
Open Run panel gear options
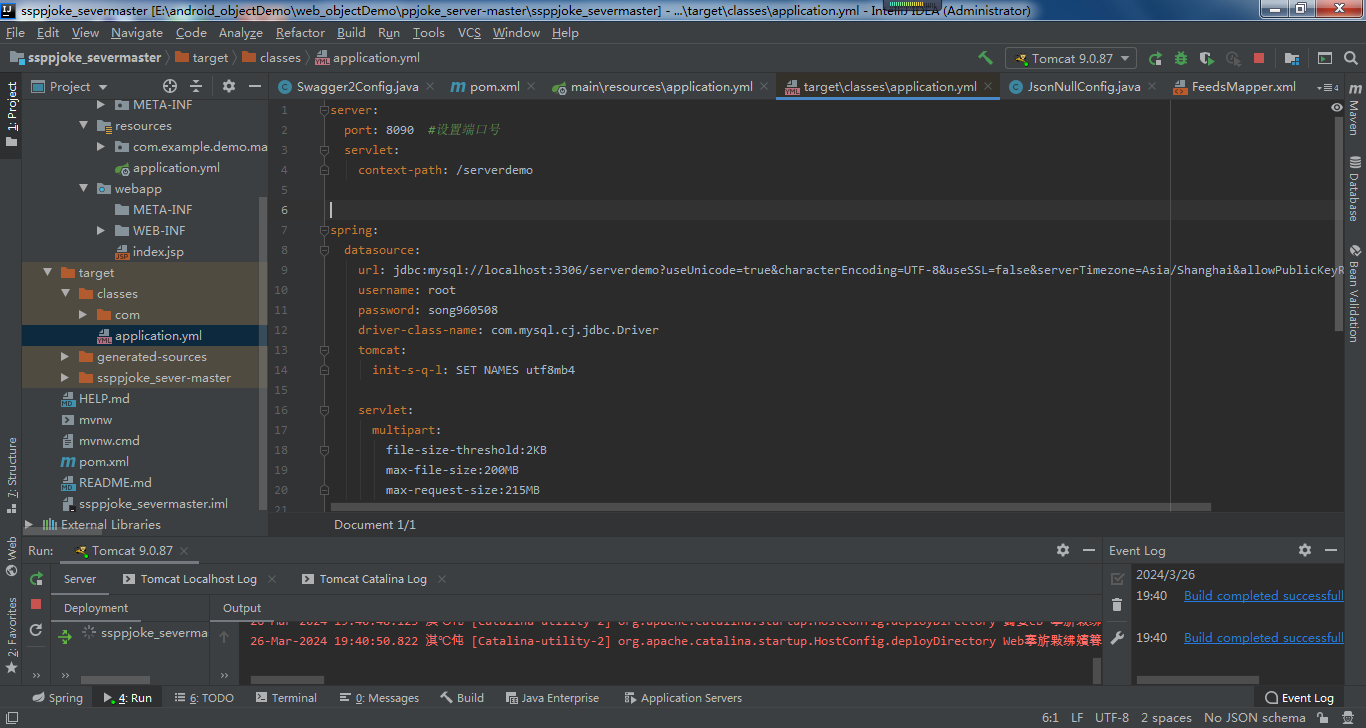click(x=1063, y=550)
